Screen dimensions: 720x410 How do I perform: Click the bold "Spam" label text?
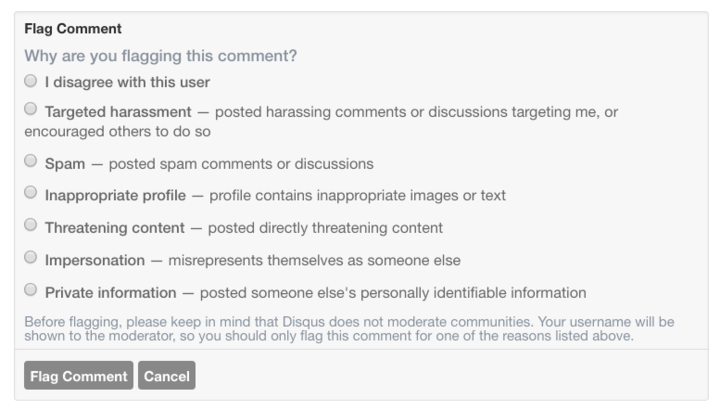click(x=65, y=164)
